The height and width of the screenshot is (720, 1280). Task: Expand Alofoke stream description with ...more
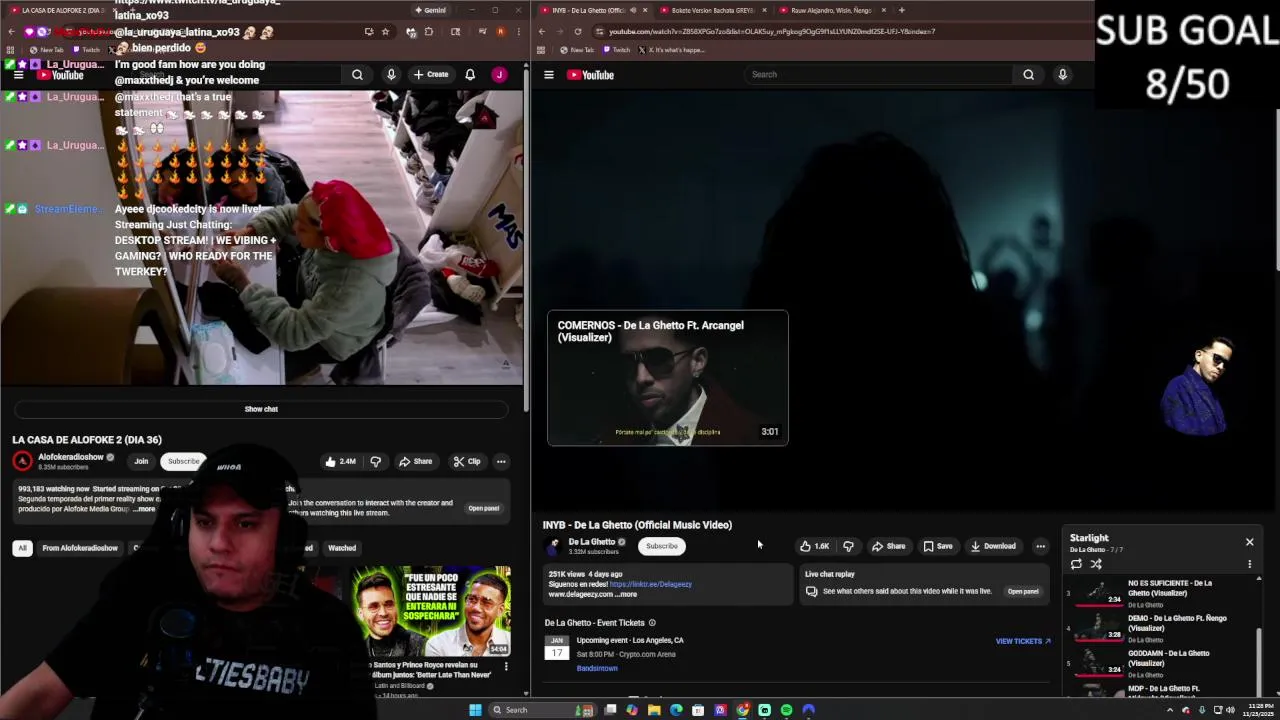point(145,509)
